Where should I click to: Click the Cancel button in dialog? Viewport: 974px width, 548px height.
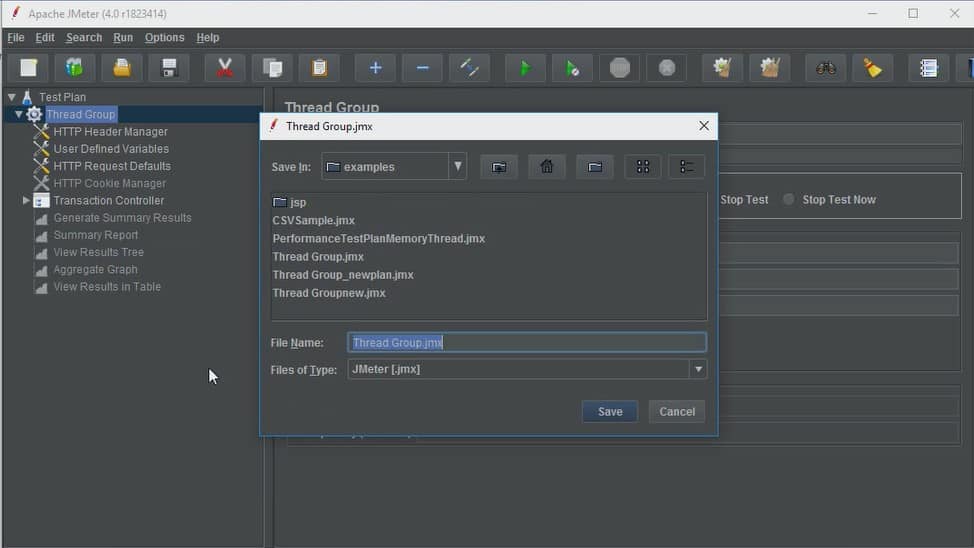tap(677, 411)
